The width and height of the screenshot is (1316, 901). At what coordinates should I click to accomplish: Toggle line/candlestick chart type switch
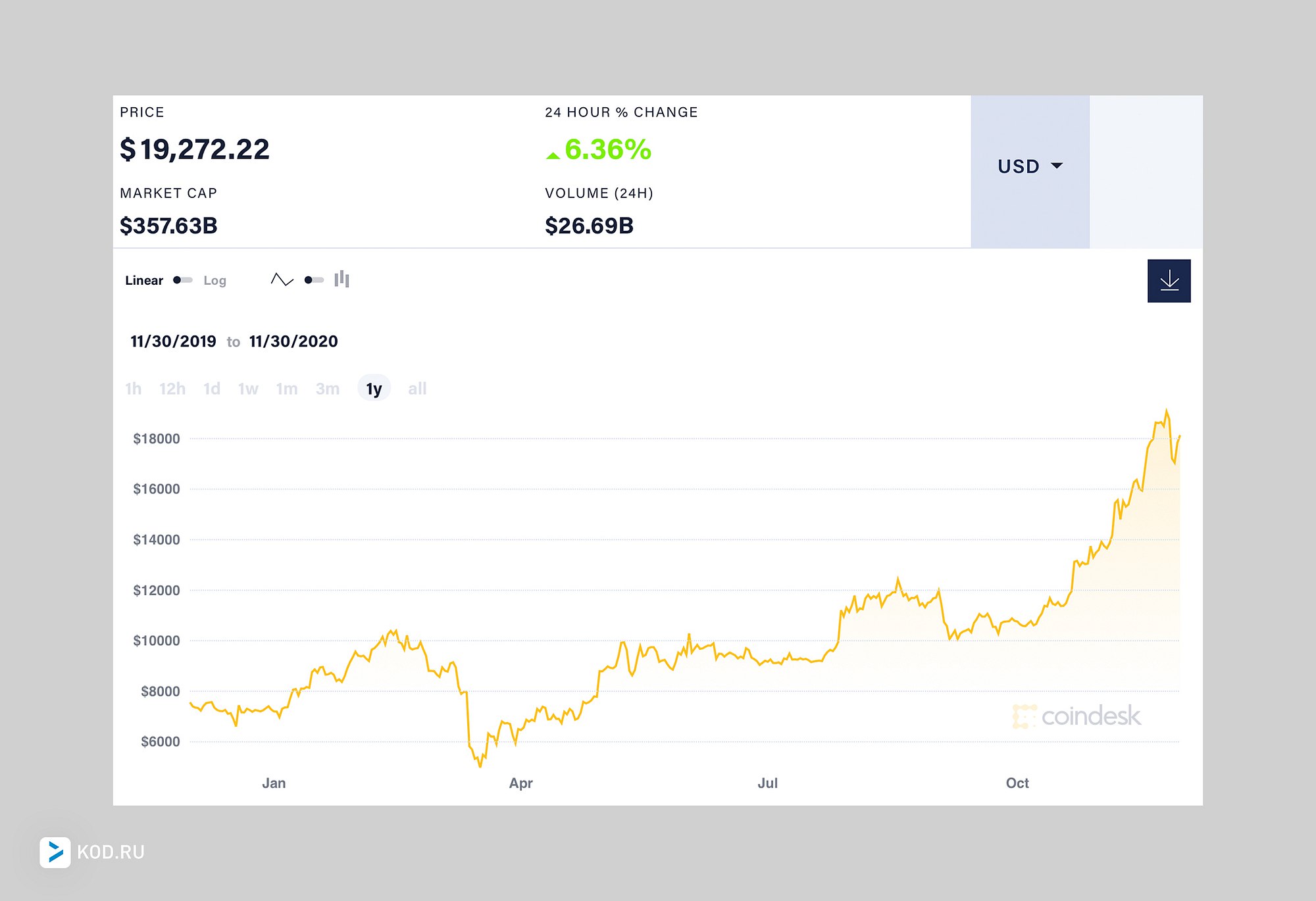314,280
